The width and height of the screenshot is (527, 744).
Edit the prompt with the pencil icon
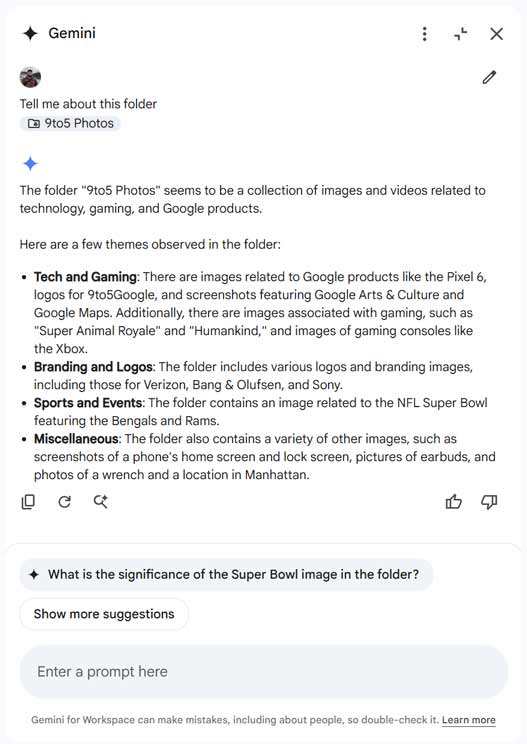point(489,77)
